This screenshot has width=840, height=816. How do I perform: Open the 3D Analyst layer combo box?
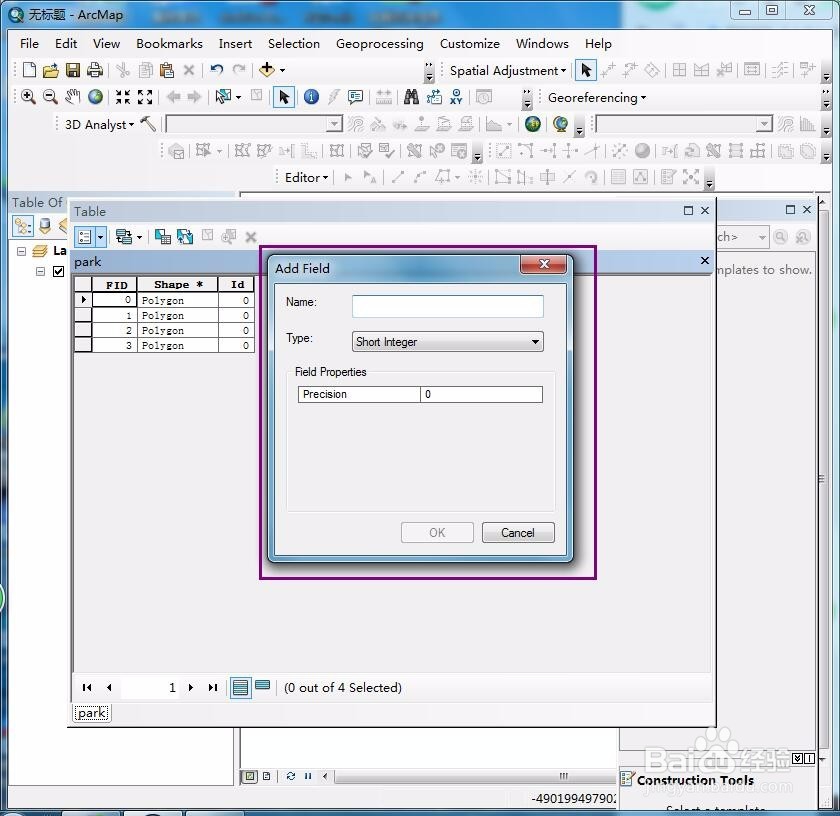point(254,124)
